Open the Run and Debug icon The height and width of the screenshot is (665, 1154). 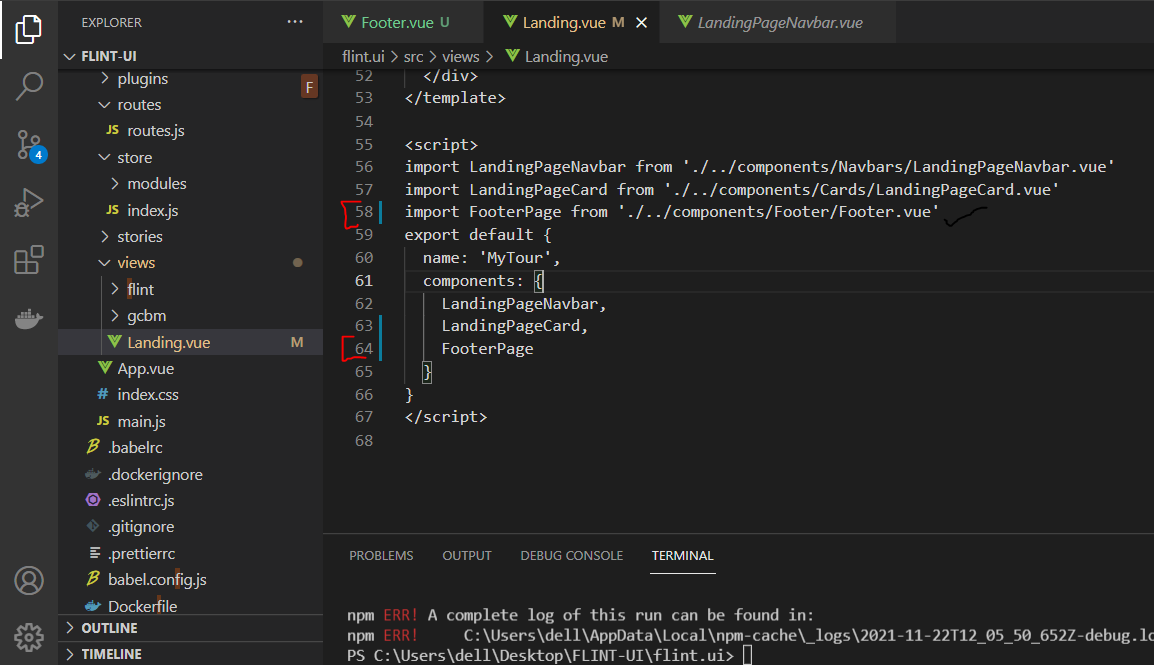click(29, 202)
